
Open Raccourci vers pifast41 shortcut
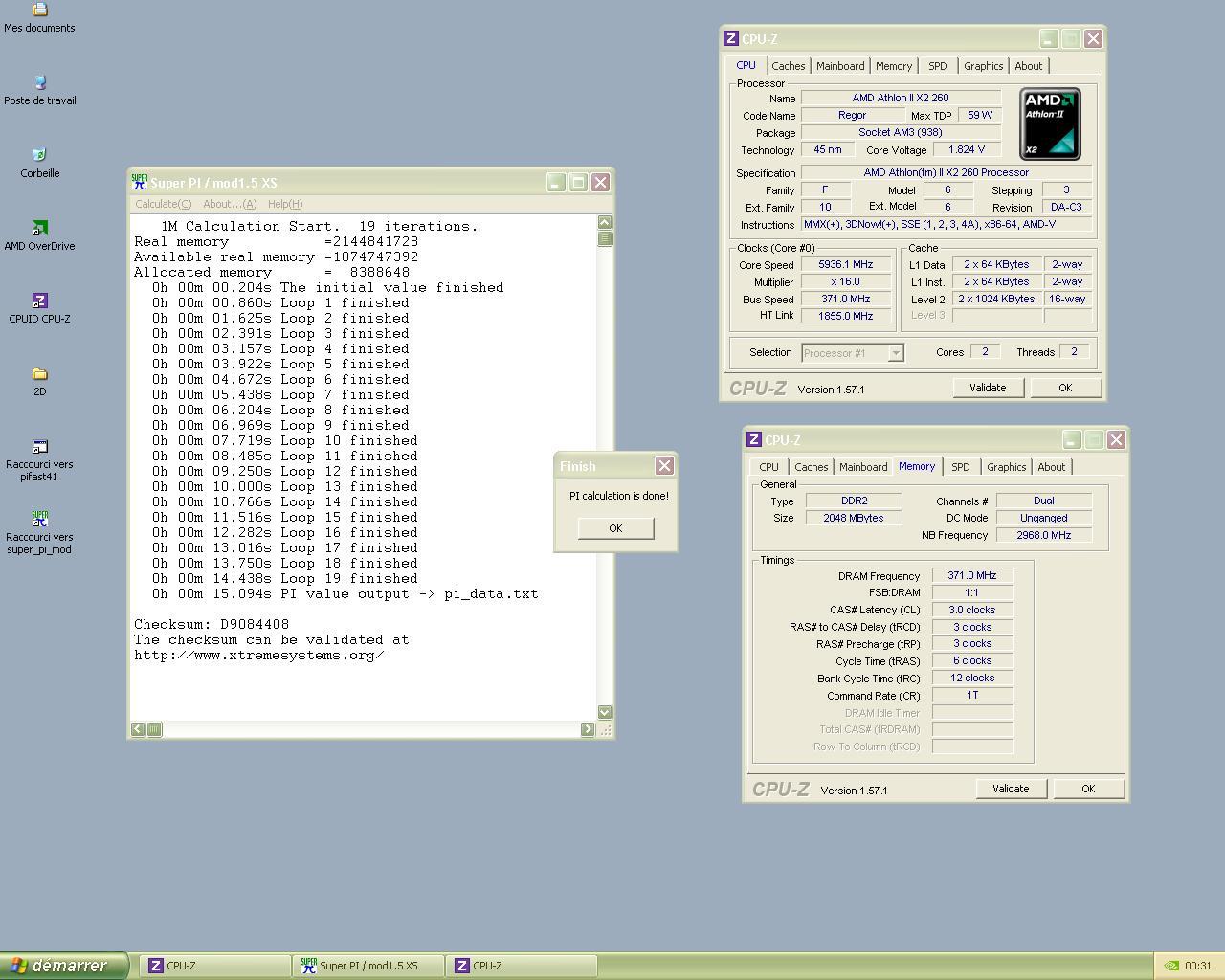pyautogui.click(x=39, y=459)
